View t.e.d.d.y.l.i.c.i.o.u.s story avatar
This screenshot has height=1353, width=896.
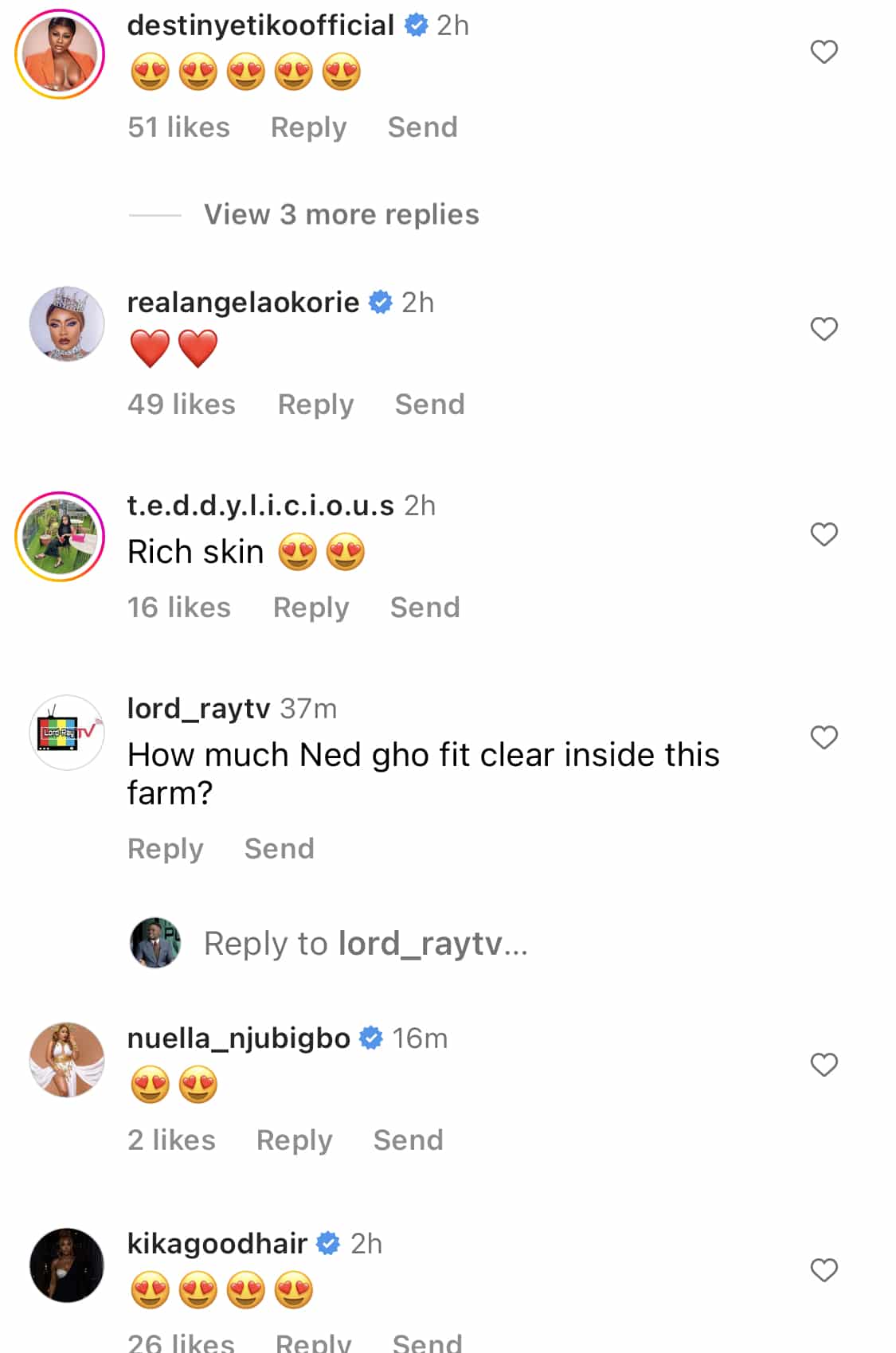click(x=60, y=536)
